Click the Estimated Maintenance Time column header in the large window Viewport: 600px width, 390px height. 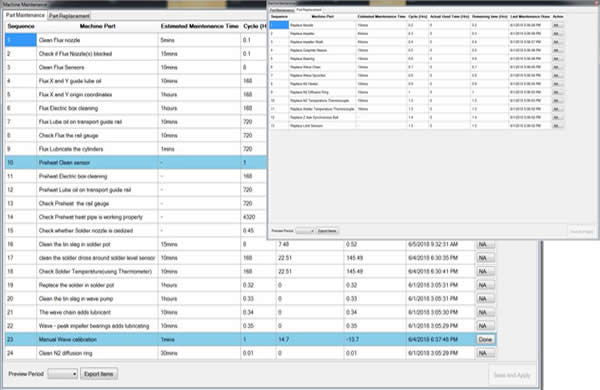pos(199,26)
